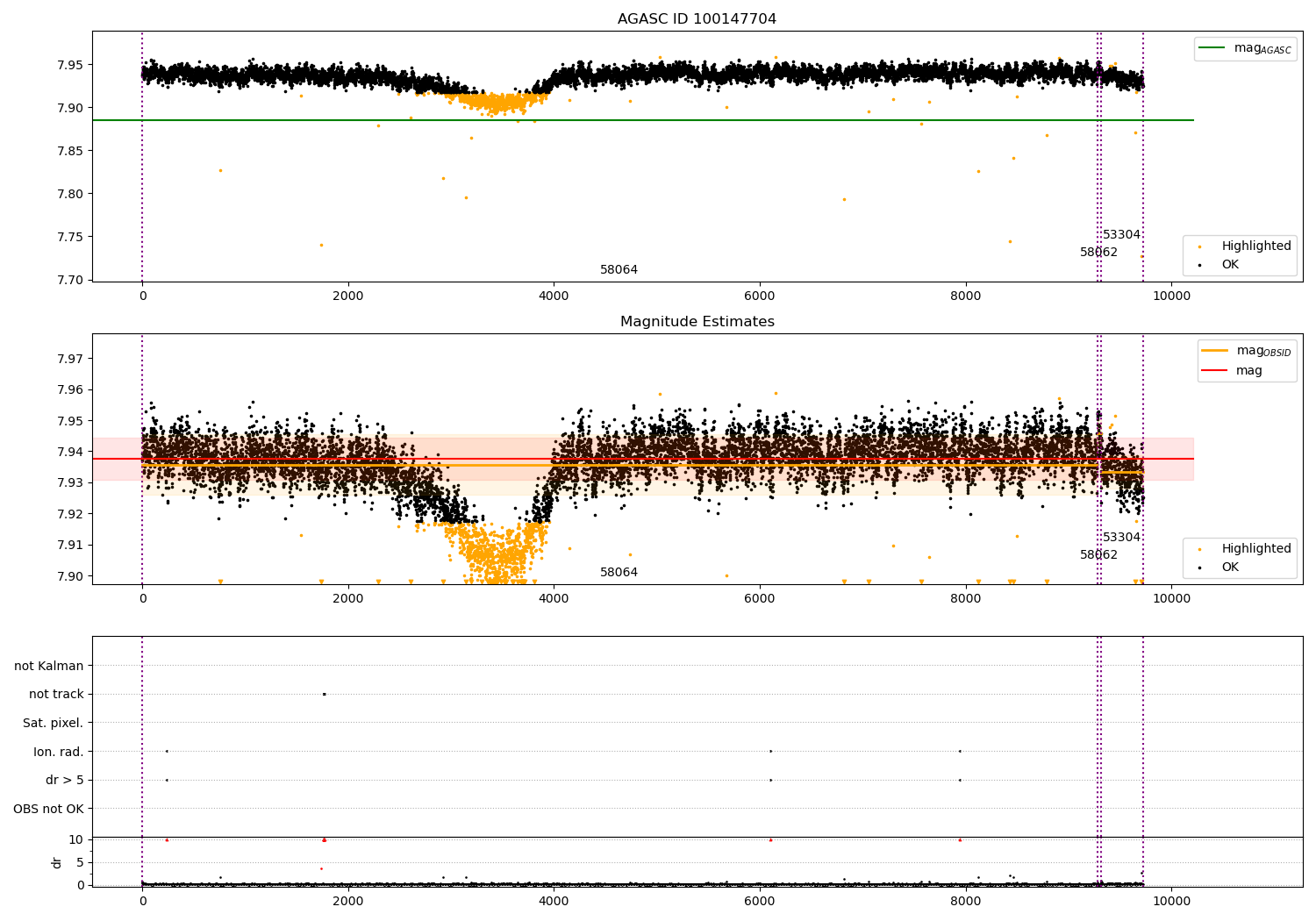Click the Sat. pixel. row label
Viewport: 1316px width, 921px height.
(x=53, y=723)
